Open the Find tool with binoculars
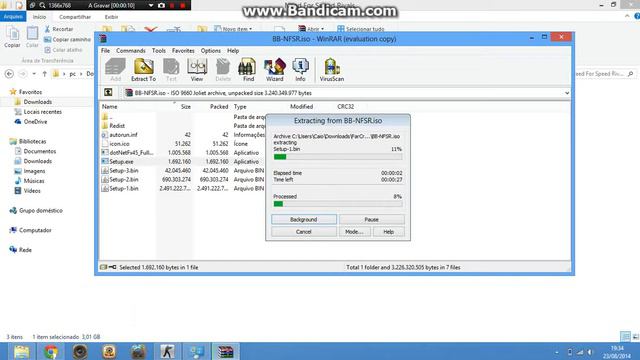This screenshot has height=360, width=640. point(248,70)
